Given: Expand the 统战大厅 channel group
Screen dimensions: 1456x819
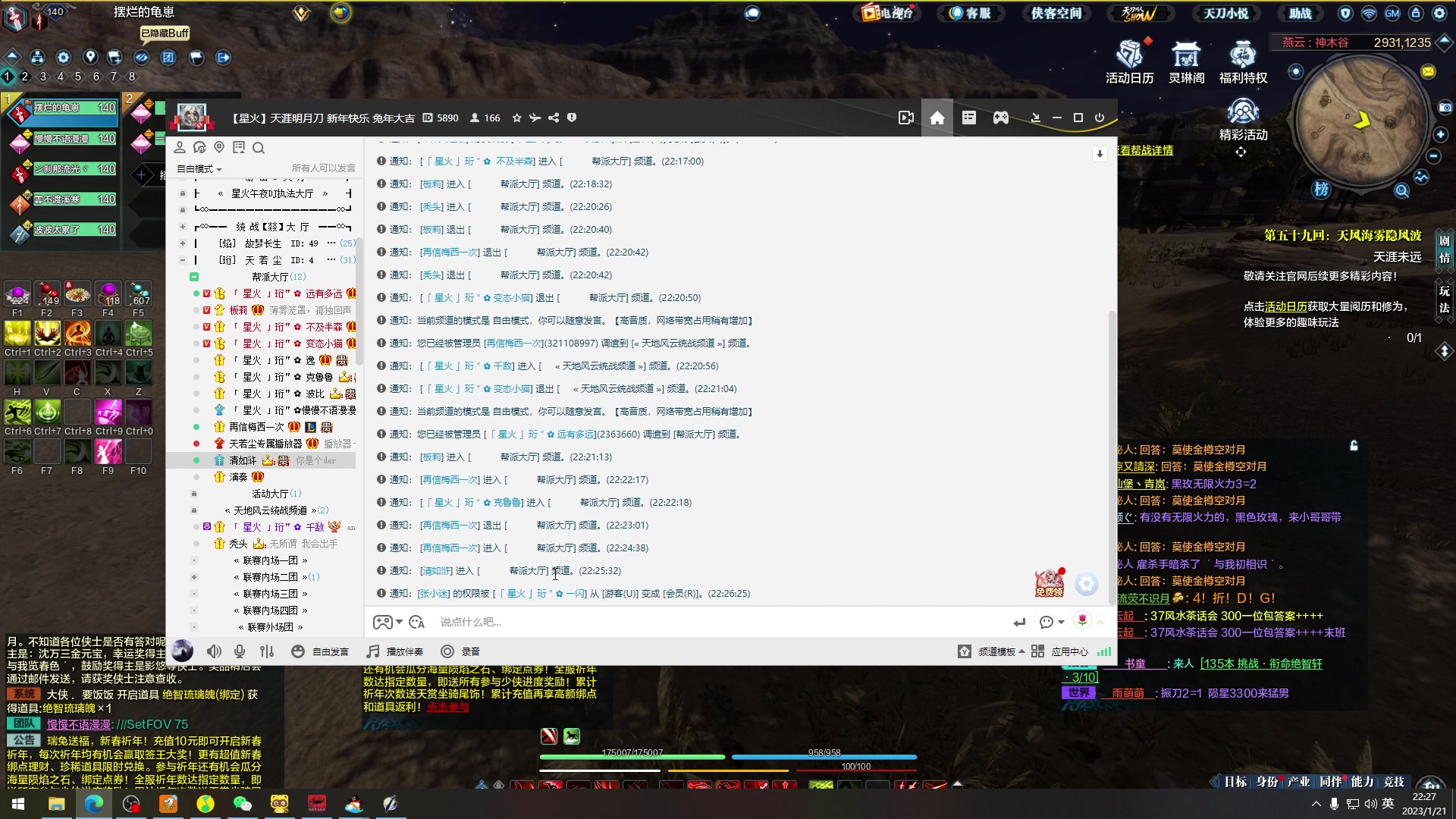Looking at the screenshot, I should click(182, 227).
